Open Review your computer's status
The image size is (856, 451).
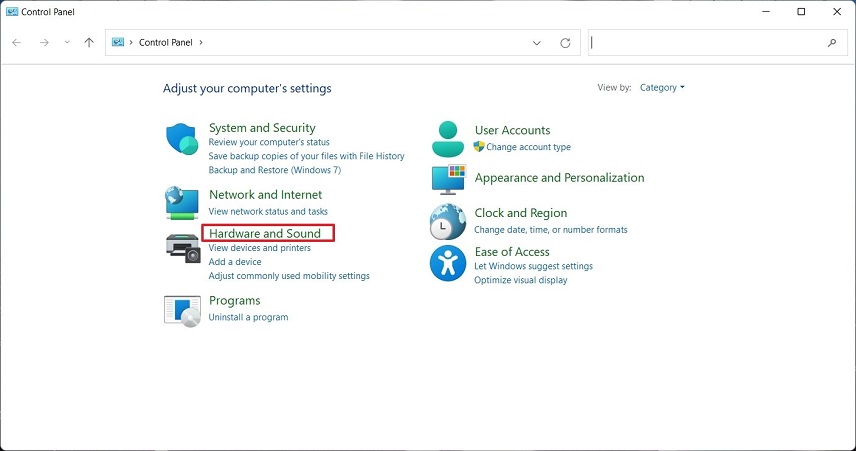pyautogui.click(x=269, y=142)
